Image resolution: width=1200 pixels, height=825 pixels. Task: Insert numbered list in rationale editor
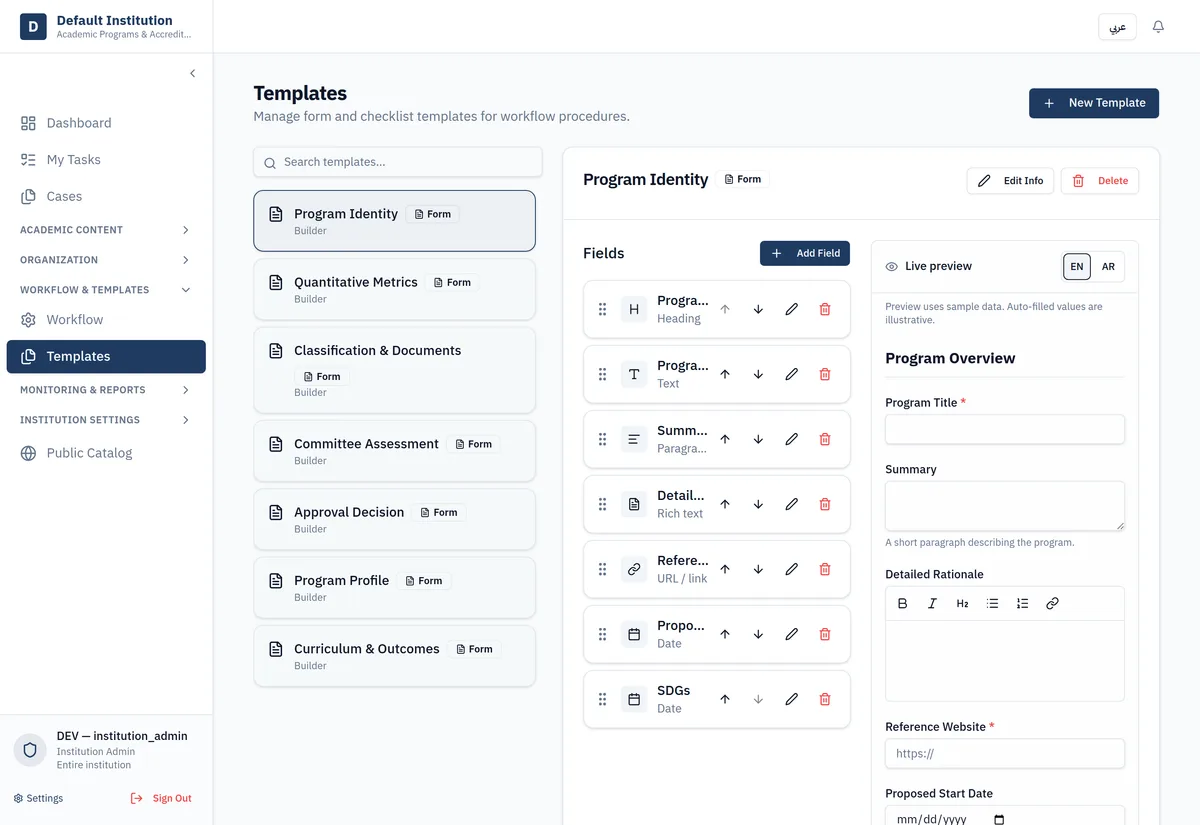(x=1022, y=603)
